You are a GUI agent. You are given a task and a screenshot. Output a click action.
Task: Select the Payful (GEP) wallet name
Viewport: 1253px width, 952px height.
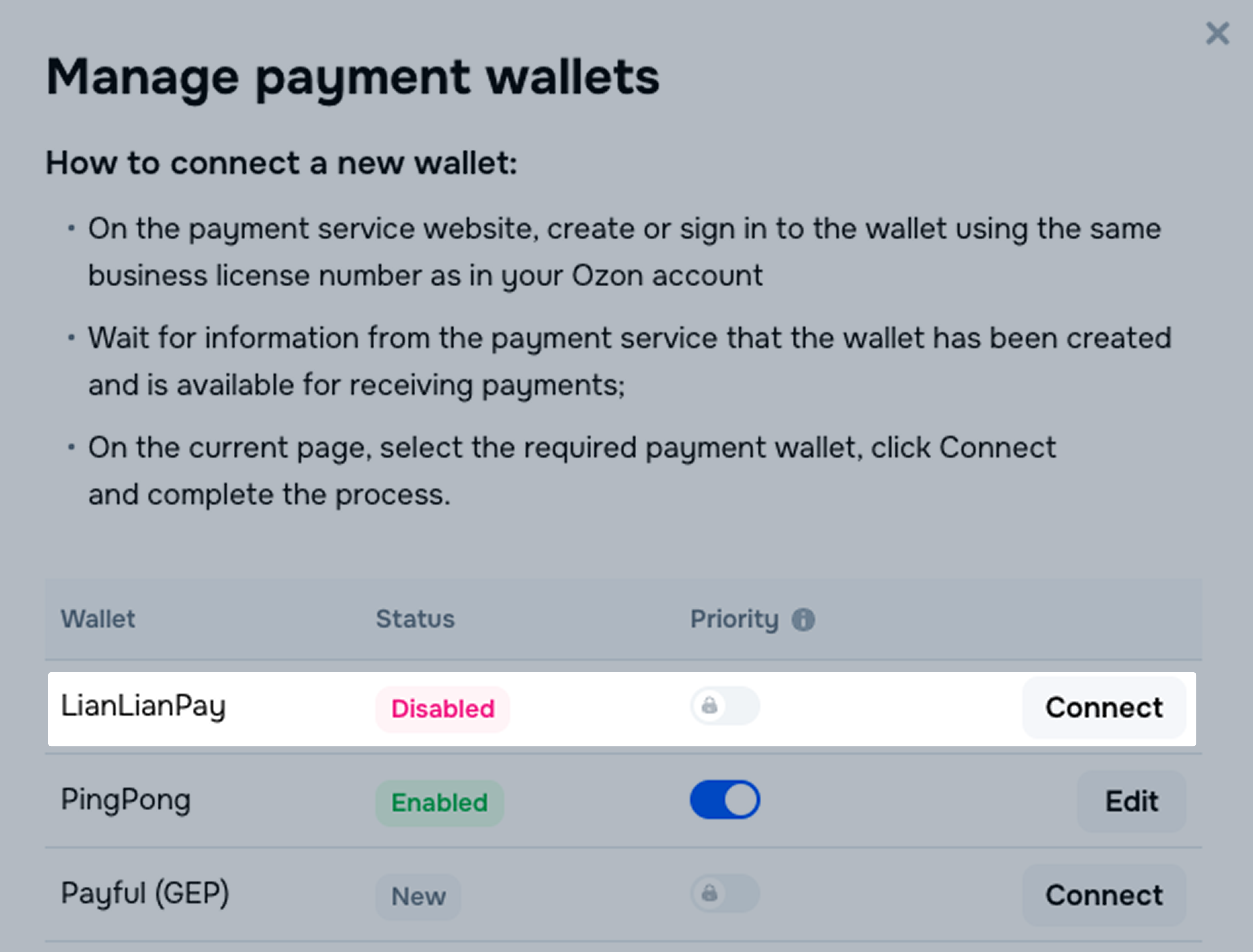pyautogui.click(x=145, y=893)
